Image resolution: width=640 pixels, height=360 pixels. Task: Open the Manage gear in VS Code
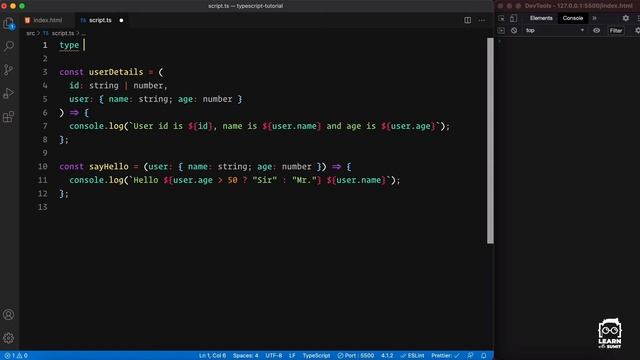[x=9, y=338]
